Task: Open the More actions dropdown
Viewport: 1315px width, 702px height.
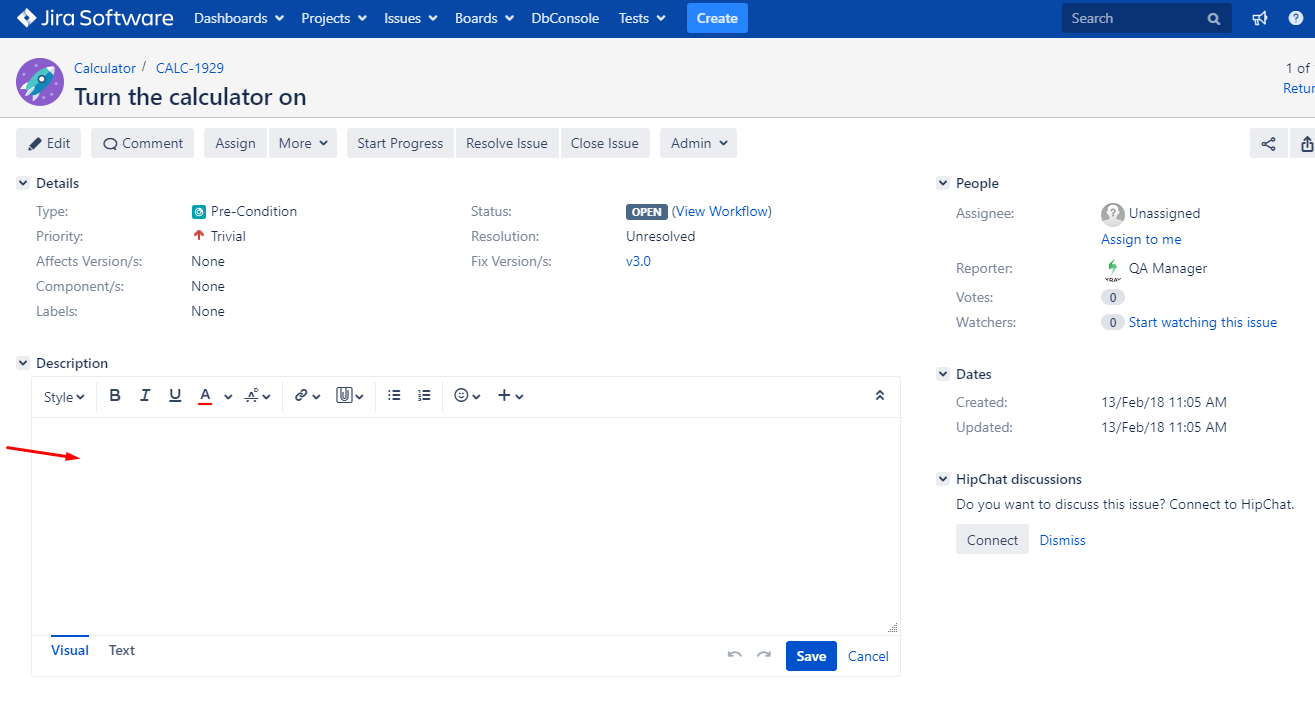Action: 303,143
